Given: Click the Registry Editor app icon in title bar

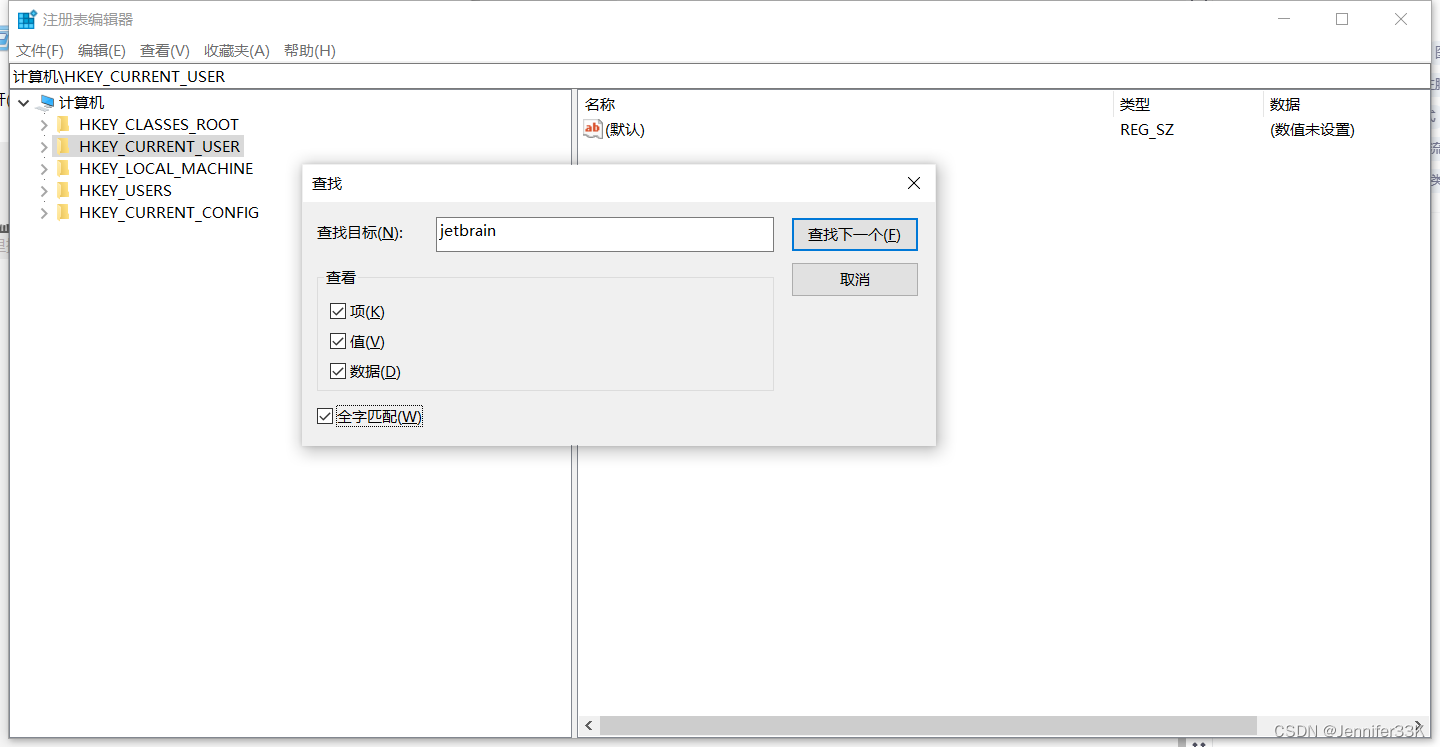Looking at the screenshot, I should click(x=27, y=19).
